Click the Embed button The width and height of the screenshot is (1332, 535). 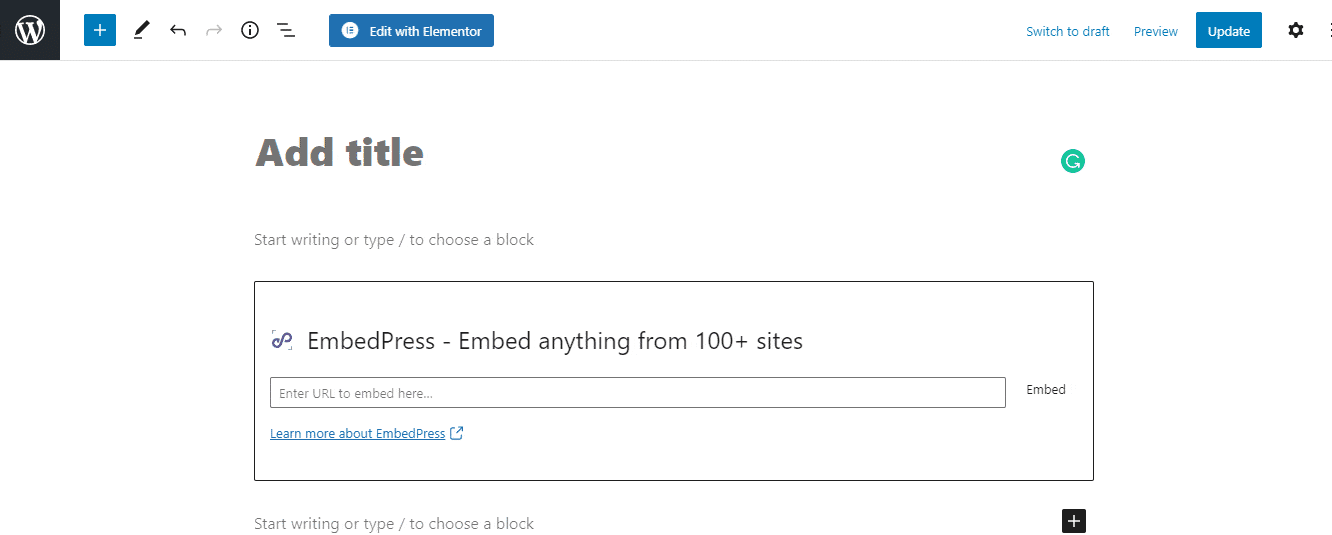click(x=1046, y=390)
